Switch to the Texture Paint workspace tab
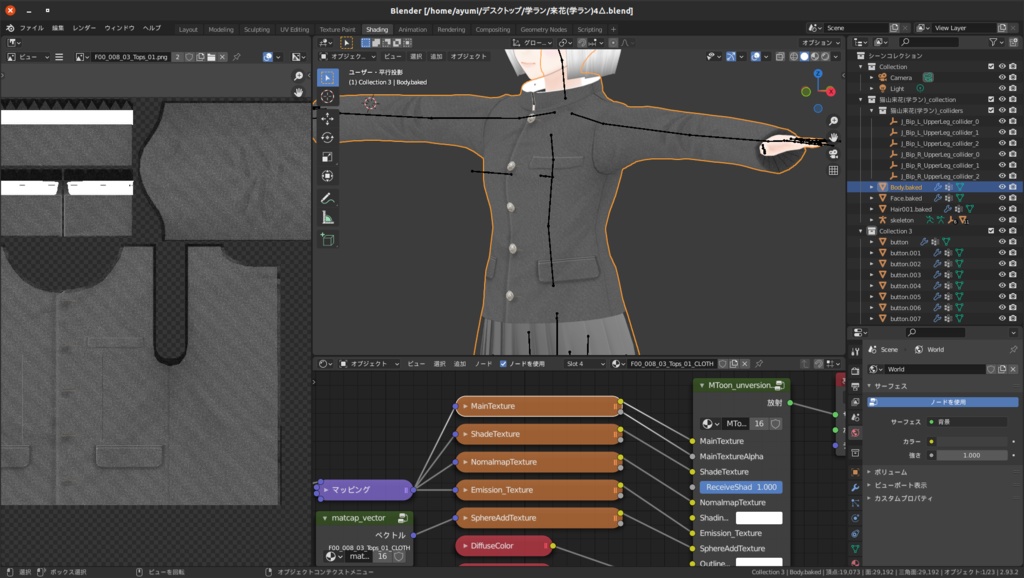This screenshot has height=578, width=1024. pyautogui.click(x=337, y=29)
